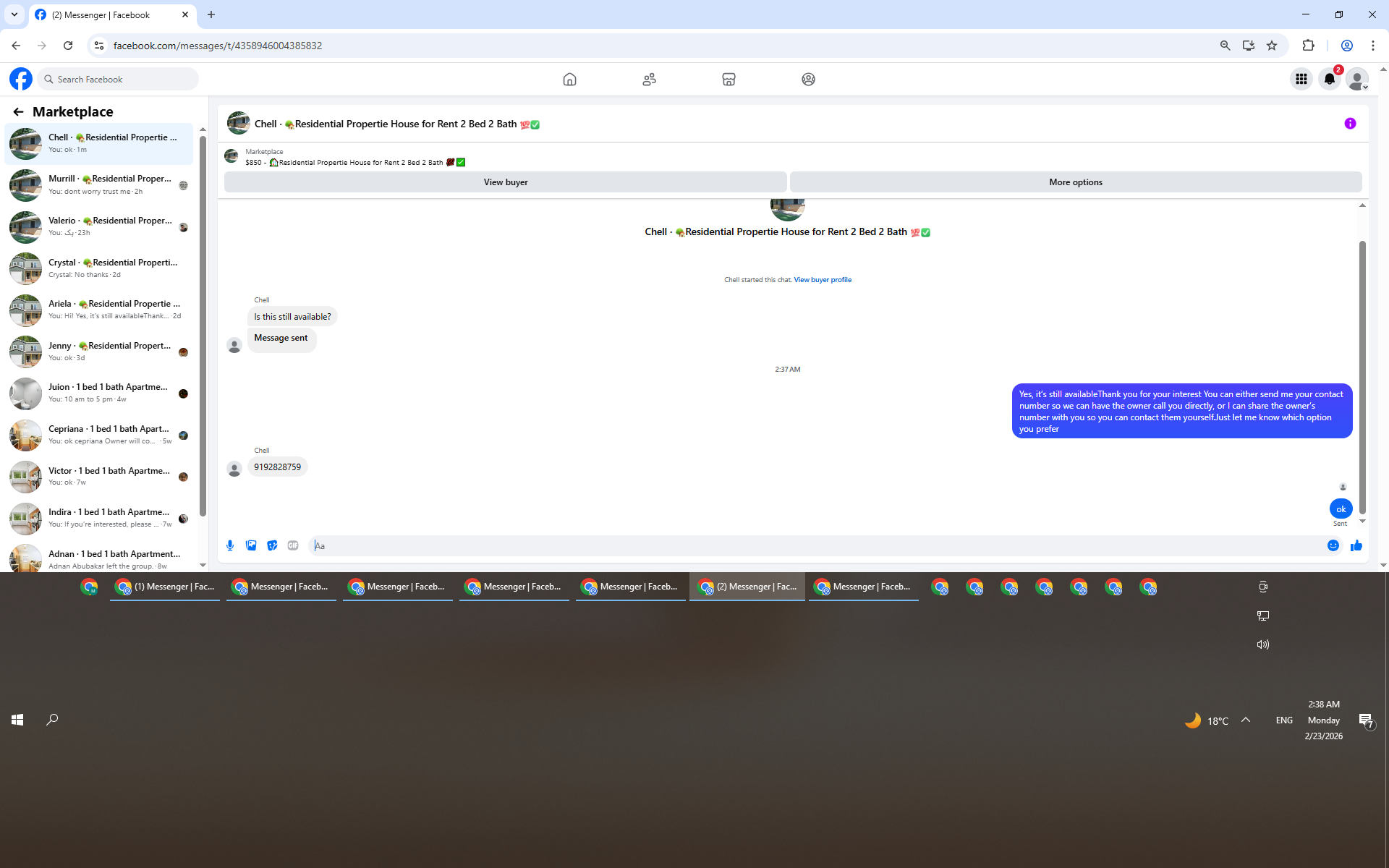Open Windows taskbar search
The height and width of the screenshot is (868, 1389).
[52, 720]
